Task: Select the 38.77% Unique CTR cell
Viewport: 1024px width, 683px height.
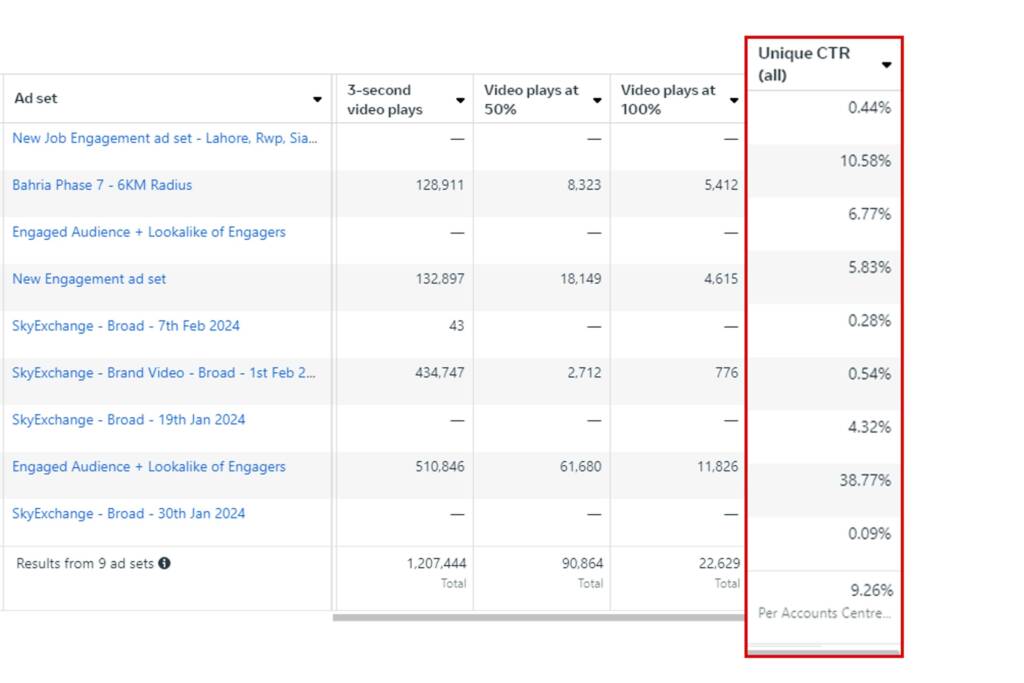Action: tap(864, 481)
